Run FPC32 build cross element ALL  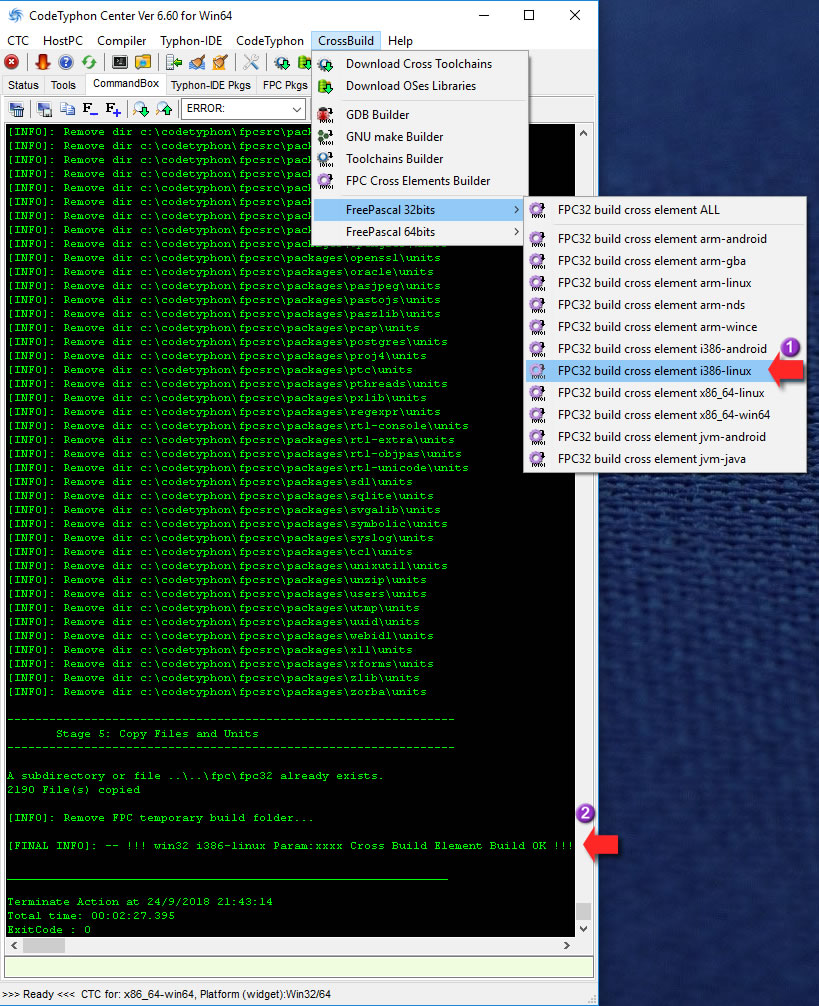click(665, 210)
